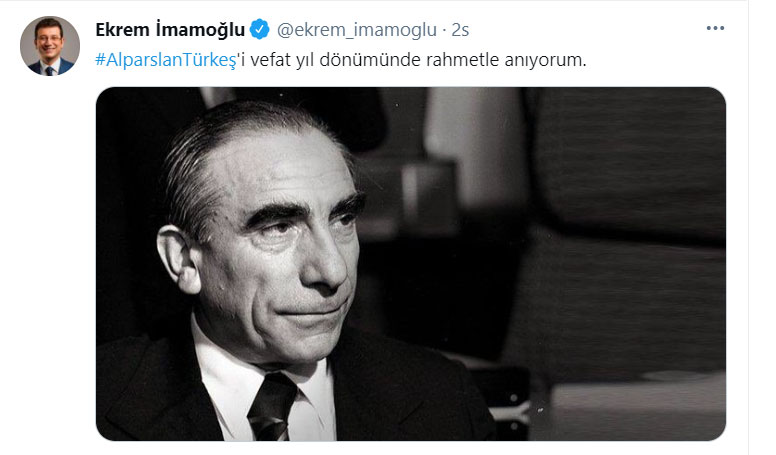Screen dimensions: 776x455
Task: Open the #AlparslanTürkeş hashtag link
Action: point(166,60)
